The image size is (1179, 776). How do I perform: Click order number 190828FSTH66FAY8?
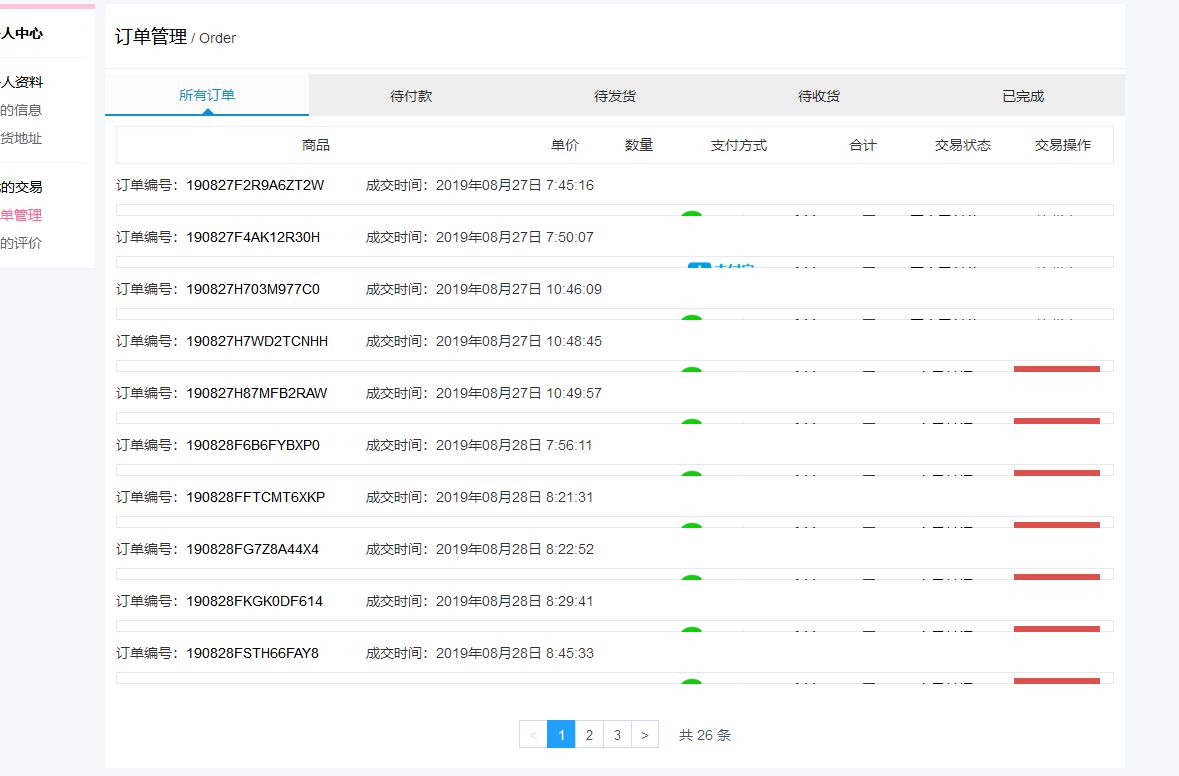[253, 653]
